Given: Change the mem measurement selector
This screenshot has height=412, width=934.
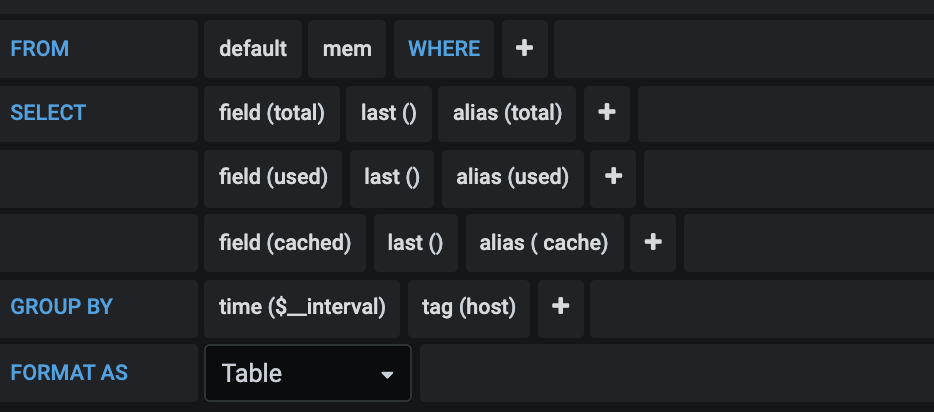Looking at the screenshot, I should [347, 48].
